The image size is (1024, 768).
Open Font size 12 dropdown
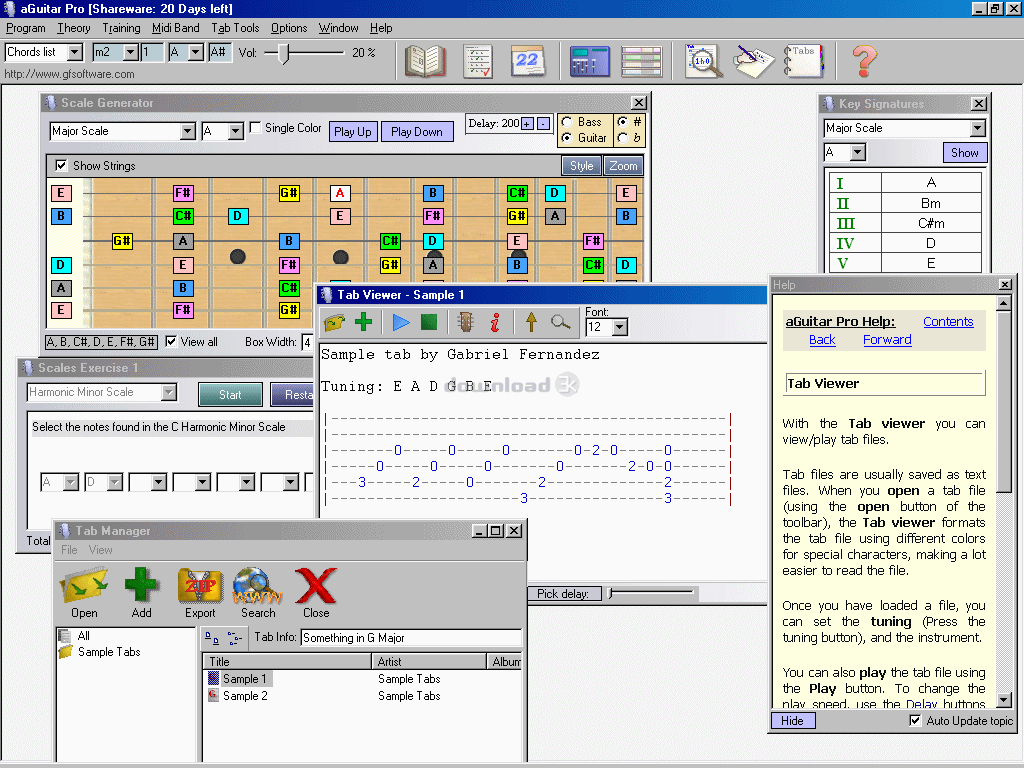pos(620,327)
